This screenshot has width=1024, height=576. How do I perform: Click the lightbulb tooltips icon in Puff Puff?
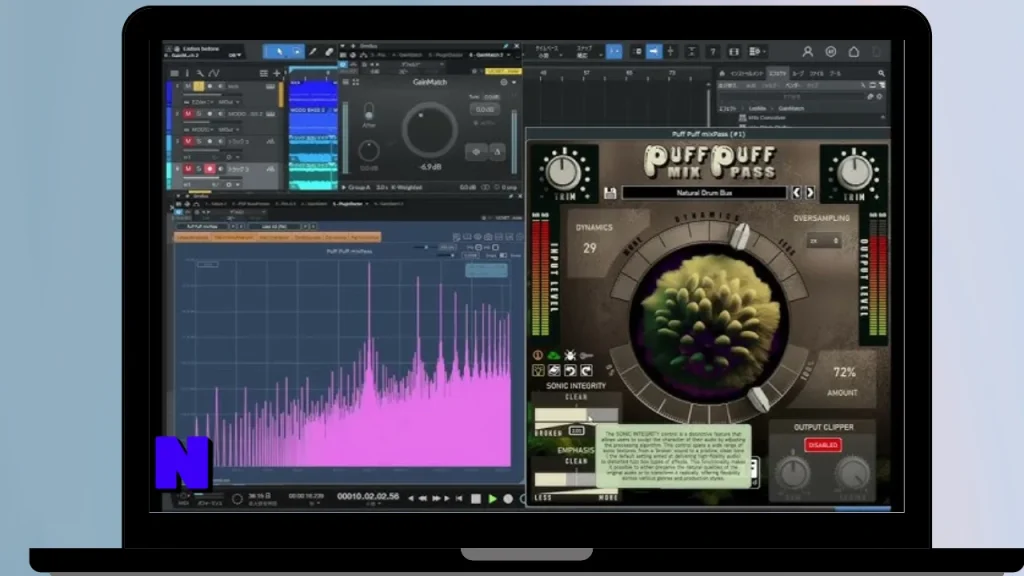(x=538, y=371)
